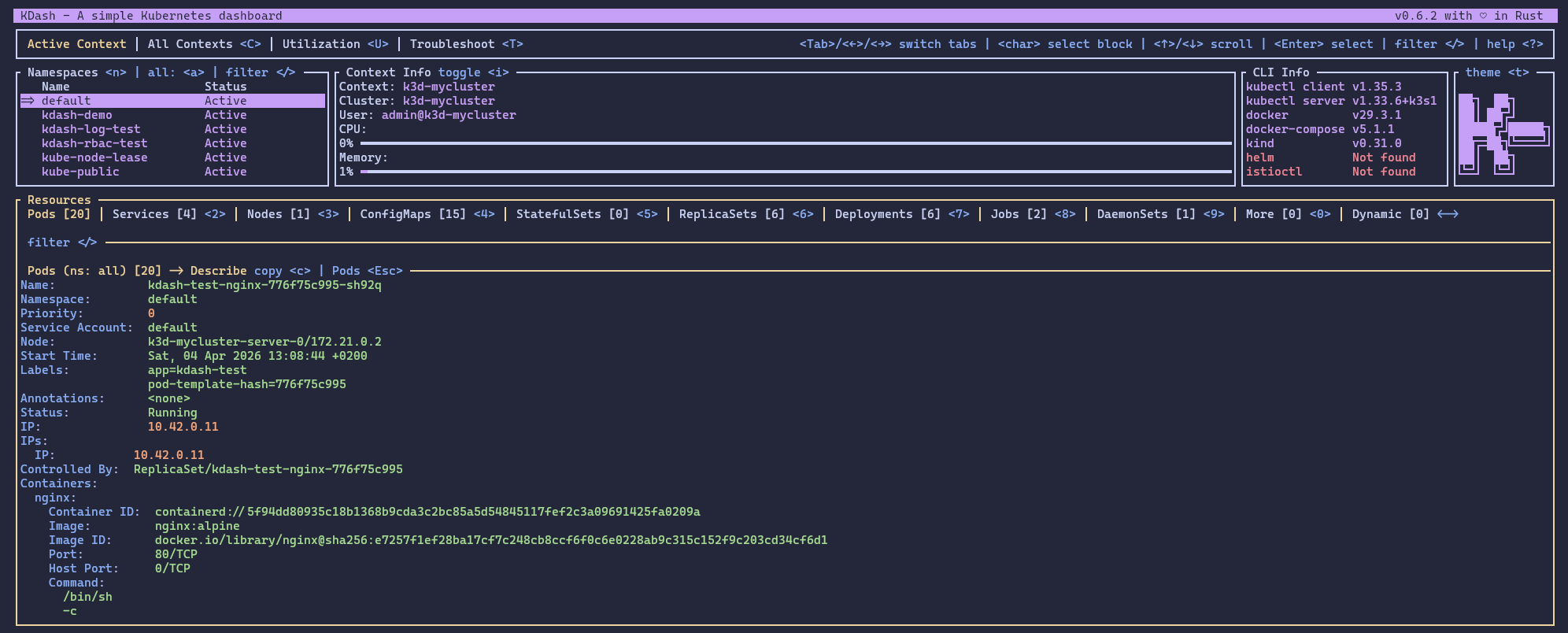The image size is (1568, 633).
Task: Click the help <?> hint
Action: pos(1515,44)
